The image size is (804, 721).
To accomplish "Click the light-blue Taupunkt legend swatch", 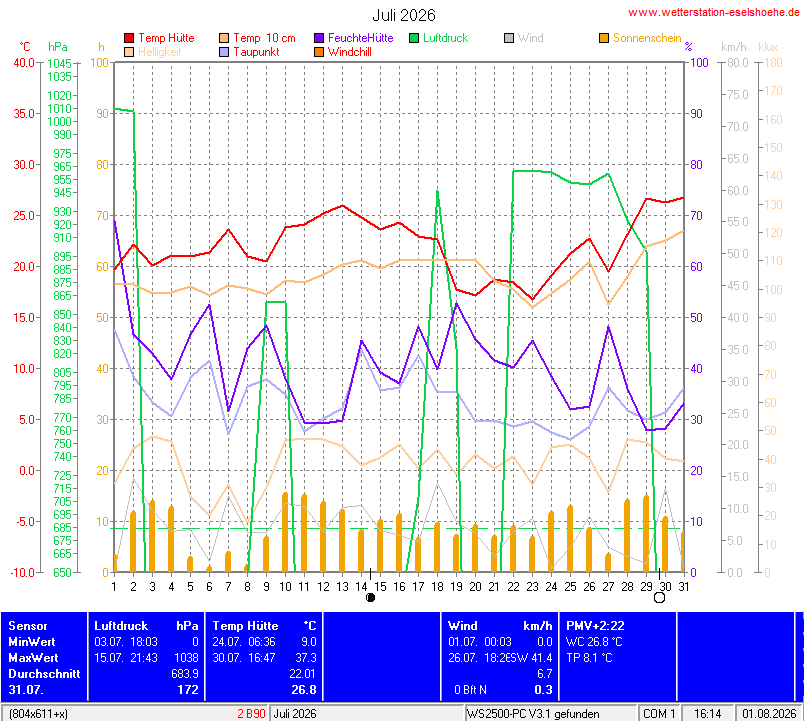I will point(224,52).
